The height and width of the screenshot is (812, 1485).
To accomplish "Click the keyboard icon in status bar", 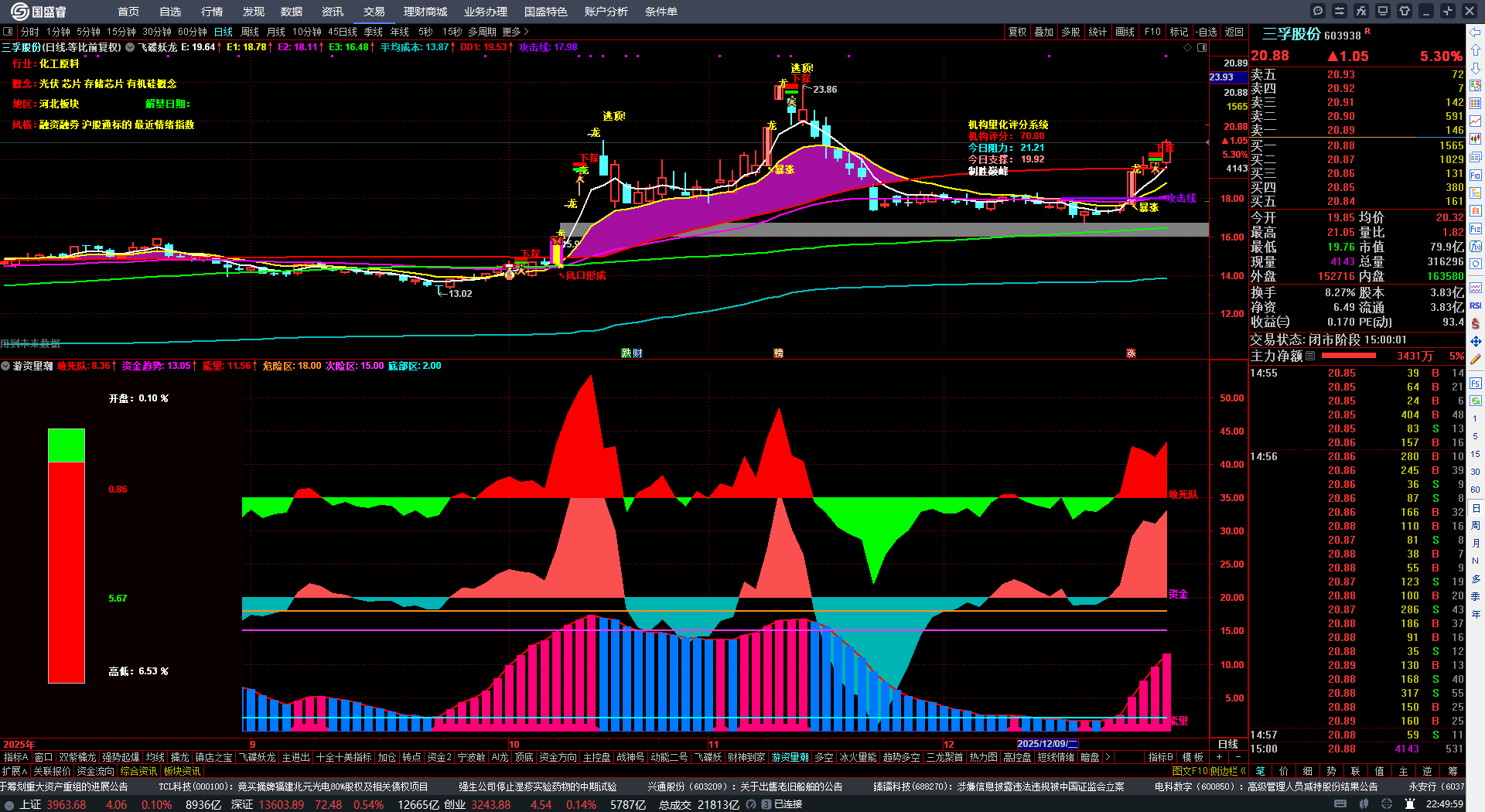I will pos(1340,804).
